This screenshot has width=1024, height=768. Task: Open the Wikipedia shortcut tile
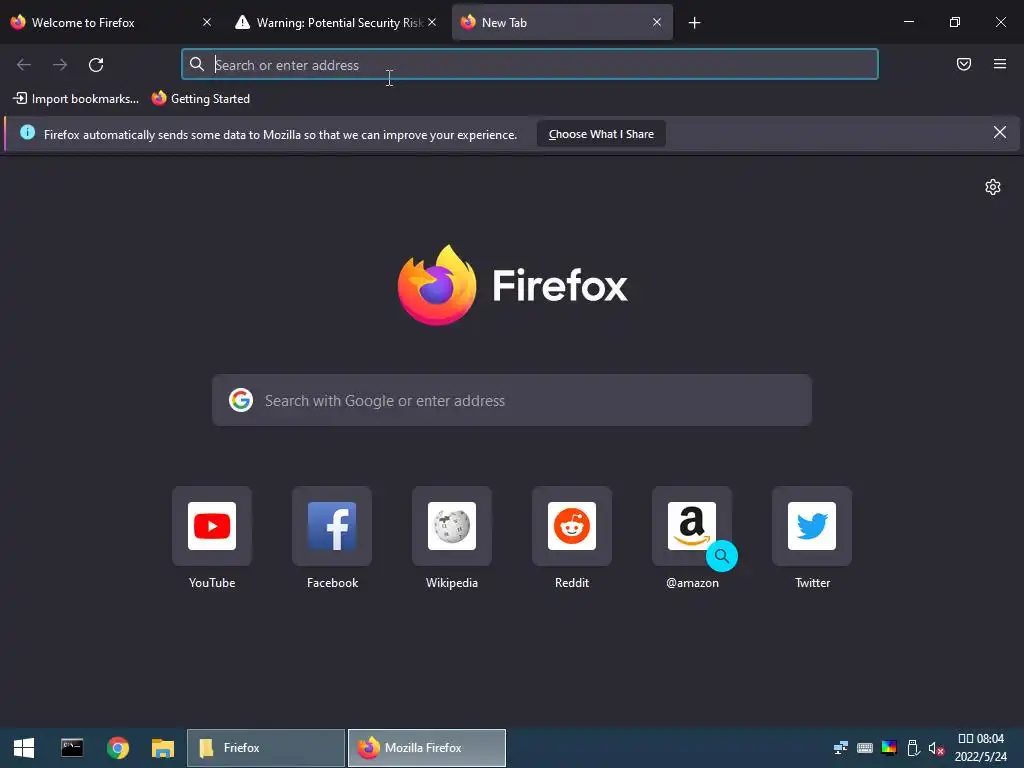pos(452,526)
